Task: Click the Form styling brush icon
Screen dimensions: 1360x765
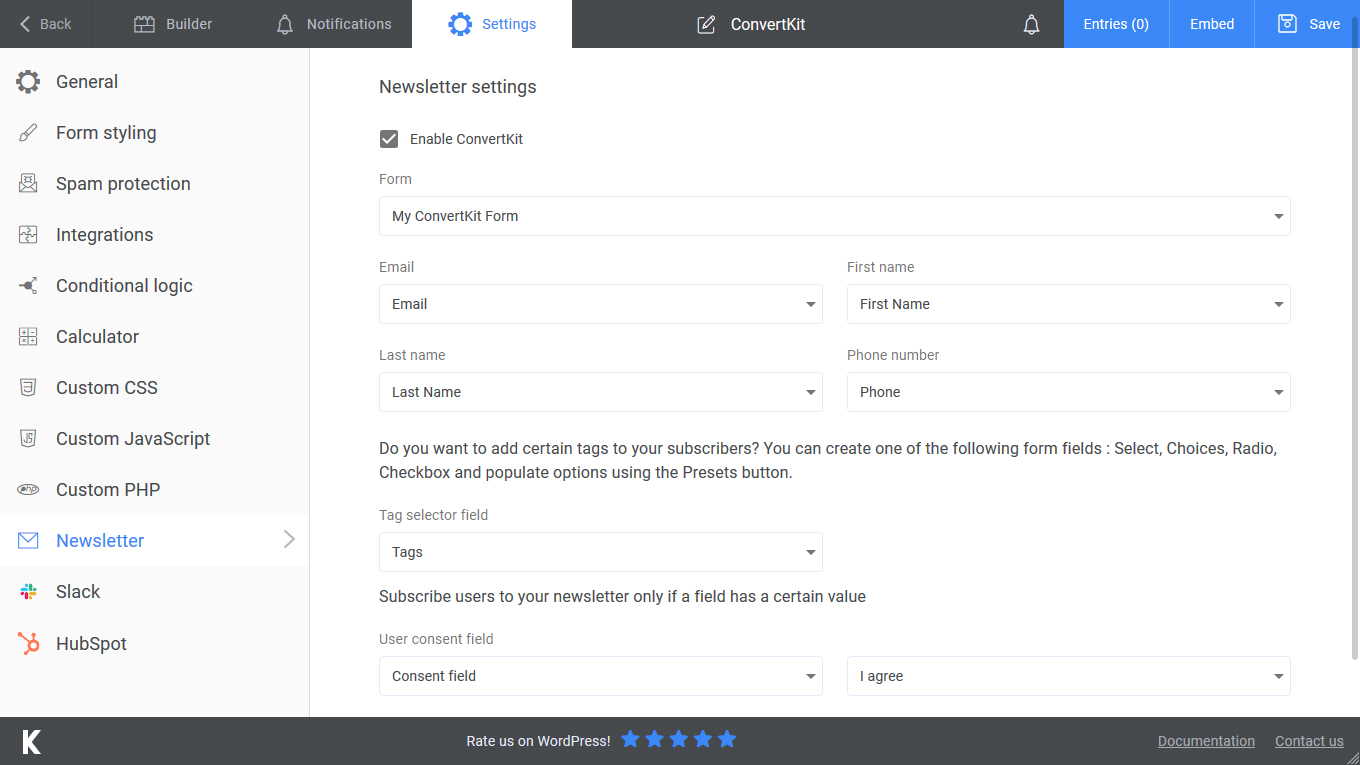Action: click(28, 133)
